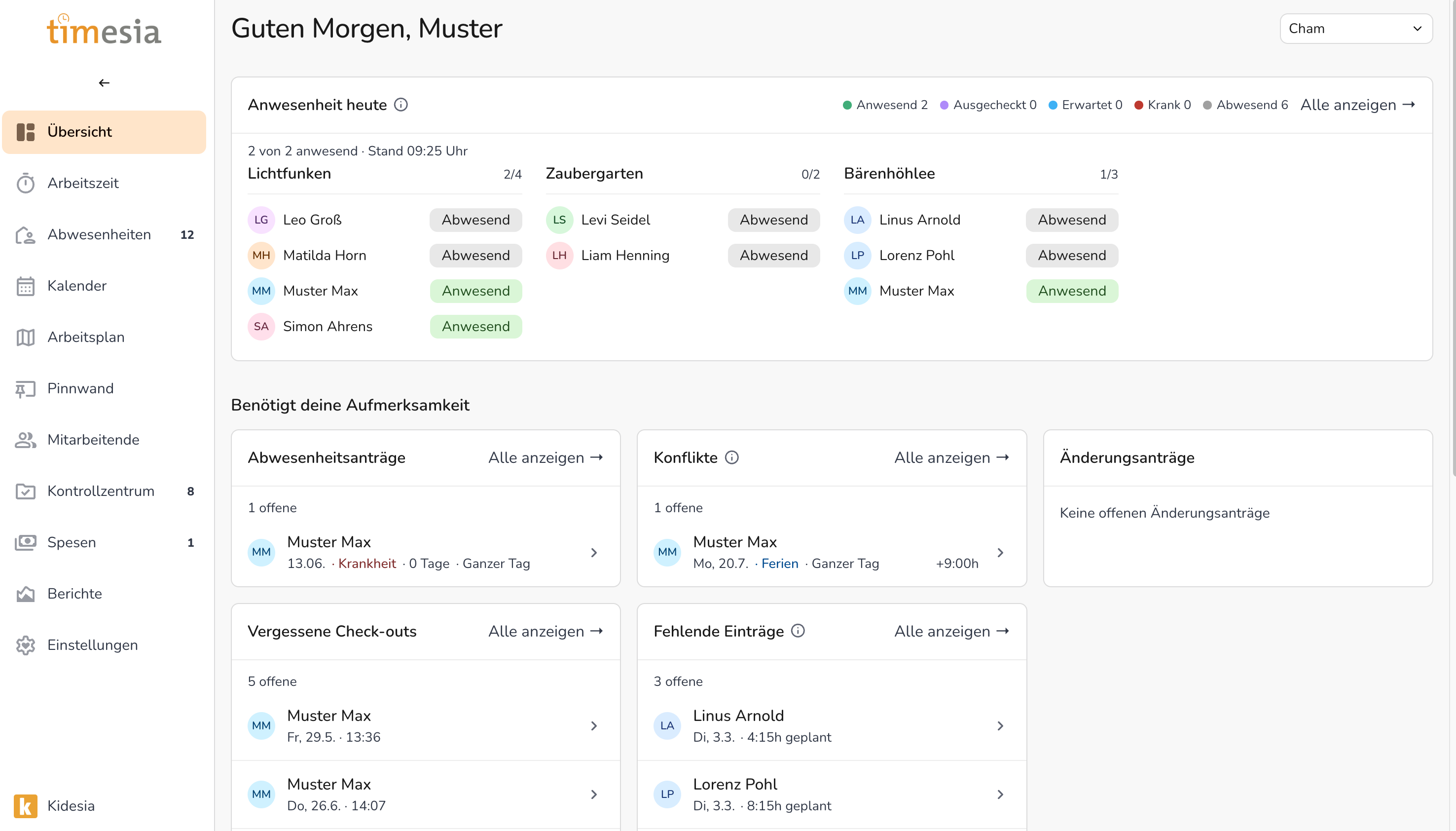
Task: Navigate to Kalender
Action: tap(104, 286)
